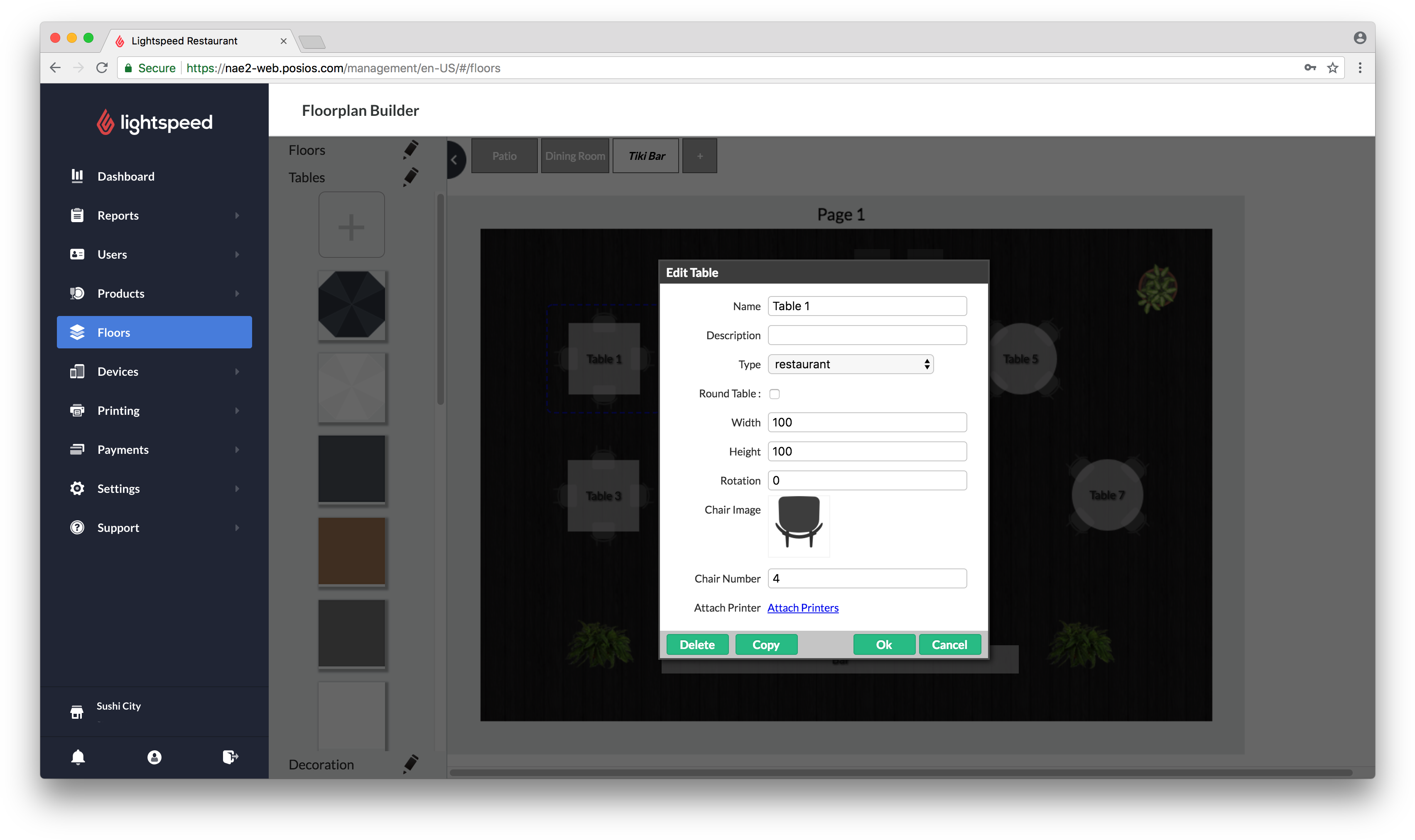Select the brown table swatch in Tables list
This screenshot has height=840, width=1415.
[x=351, y=551]
